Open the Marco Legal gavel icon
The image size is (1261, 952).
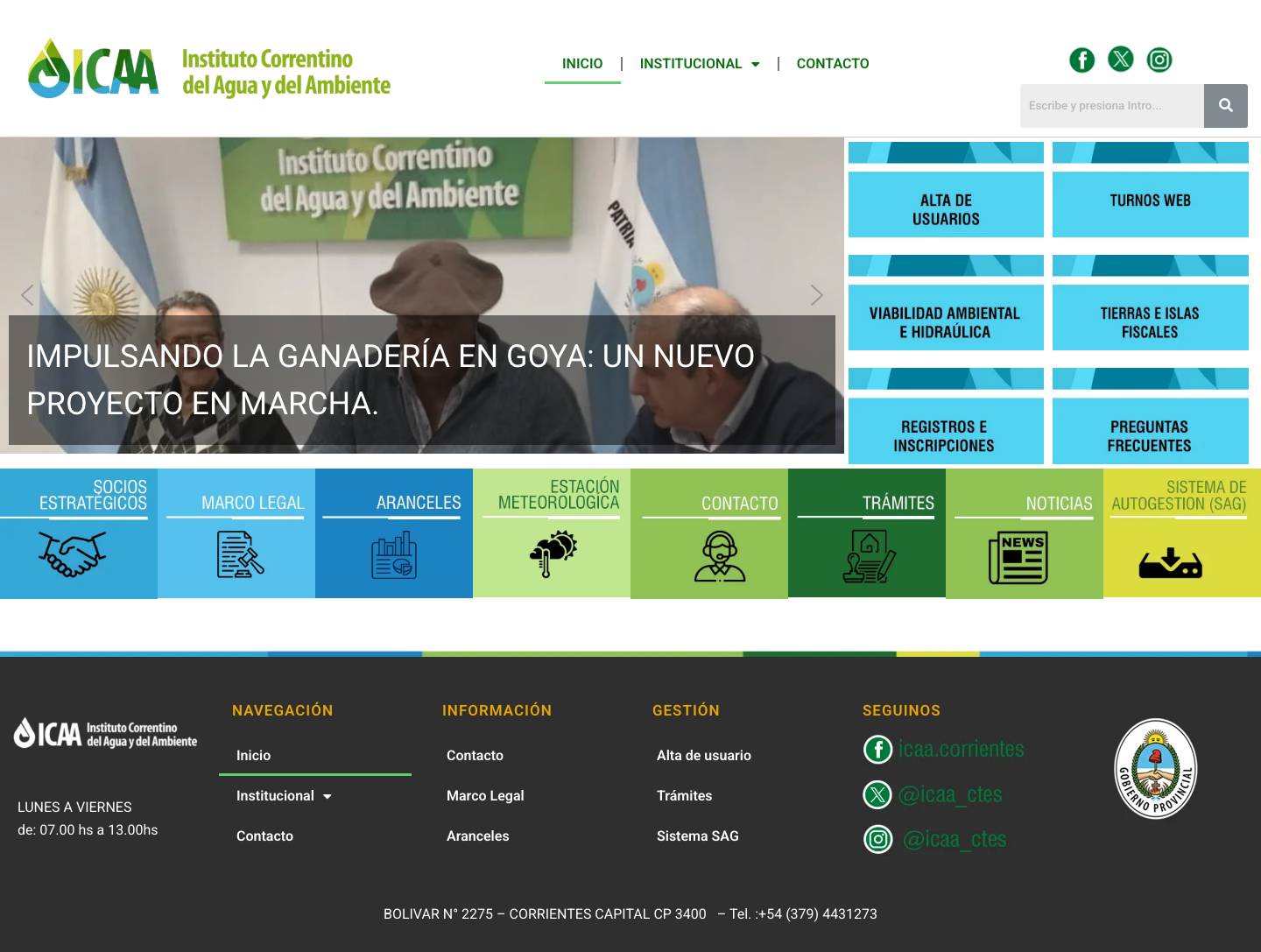(236, 555)
